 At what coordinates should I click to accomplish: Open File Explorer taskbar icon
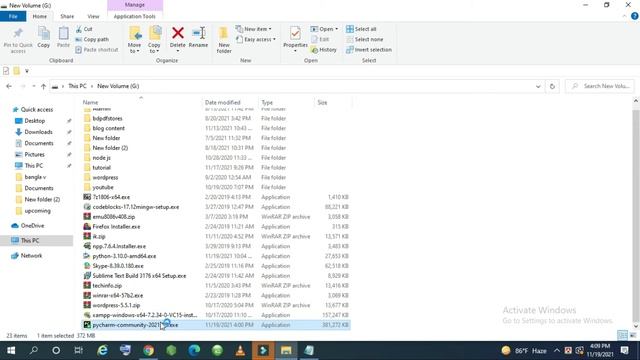286,350
